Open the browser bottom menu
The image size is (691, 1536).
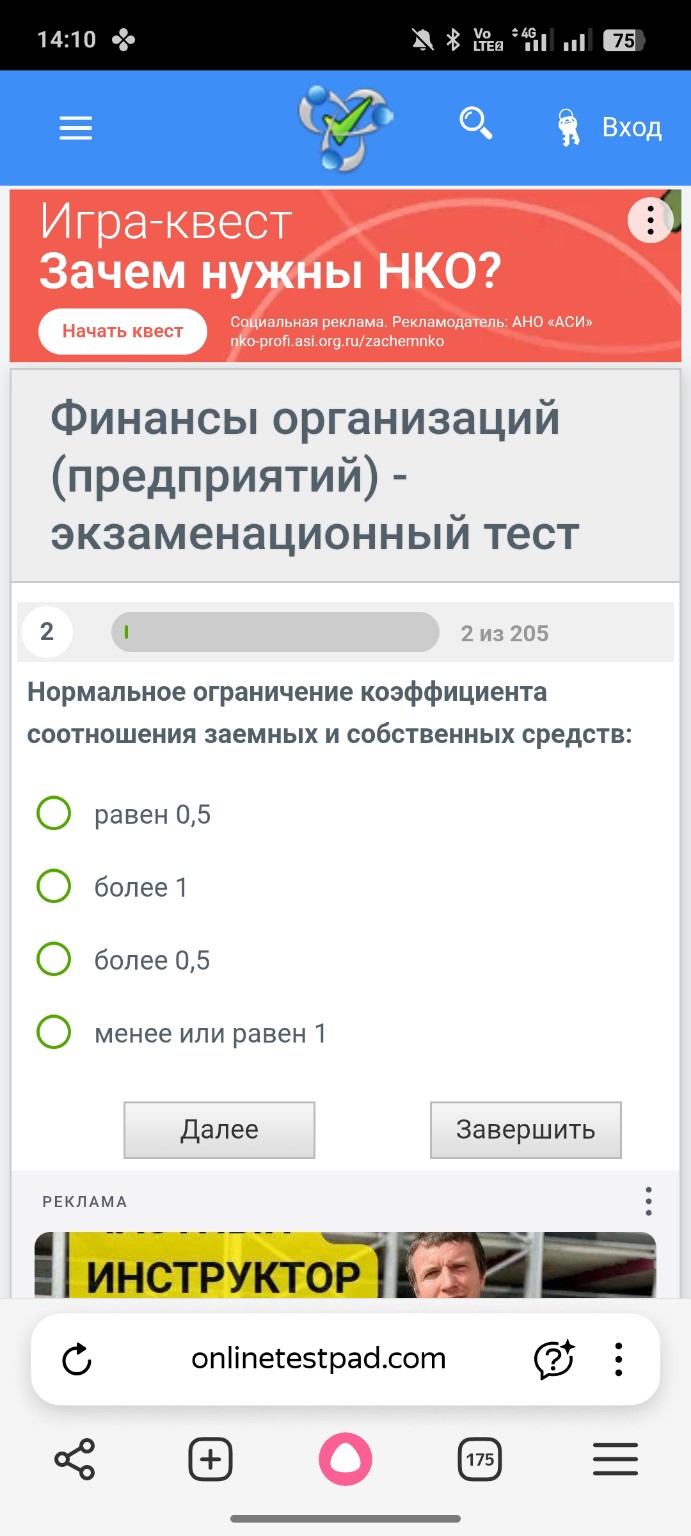[x=615, y=1459]
